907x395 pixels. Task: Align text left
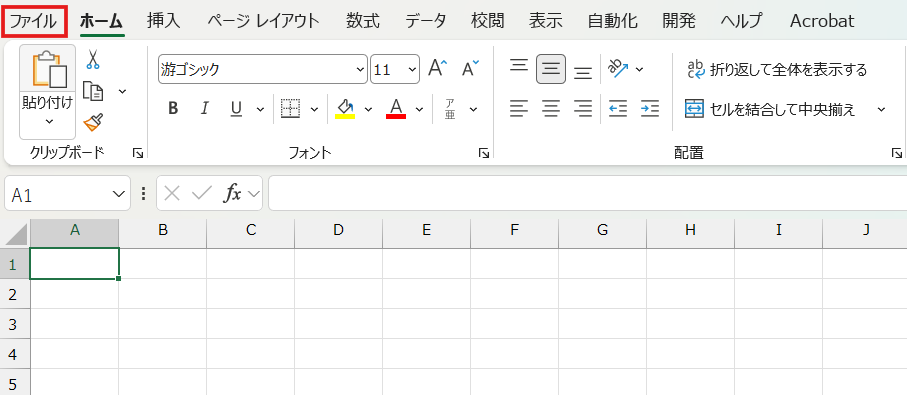coord(519,108)
